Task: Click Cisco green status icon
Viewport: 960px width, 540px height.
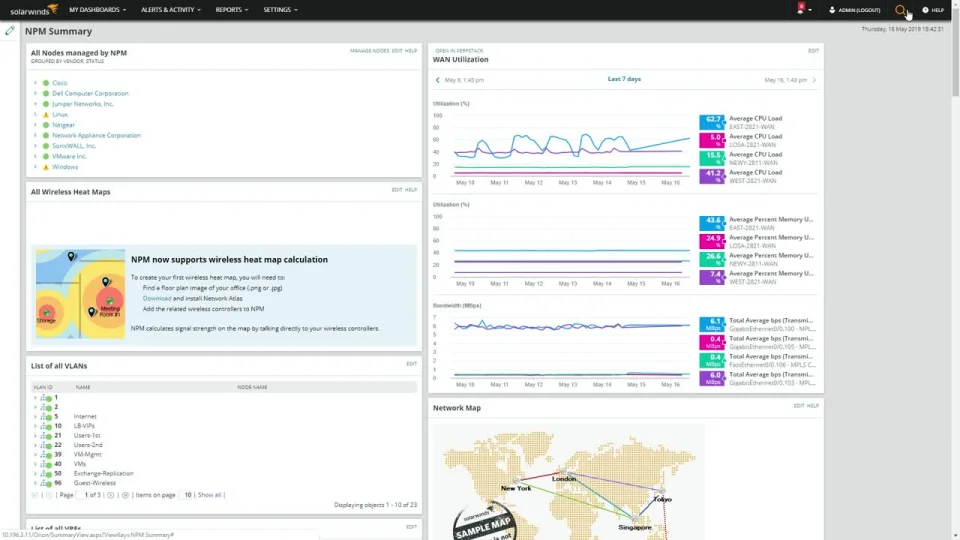Action: click(46, 83)
